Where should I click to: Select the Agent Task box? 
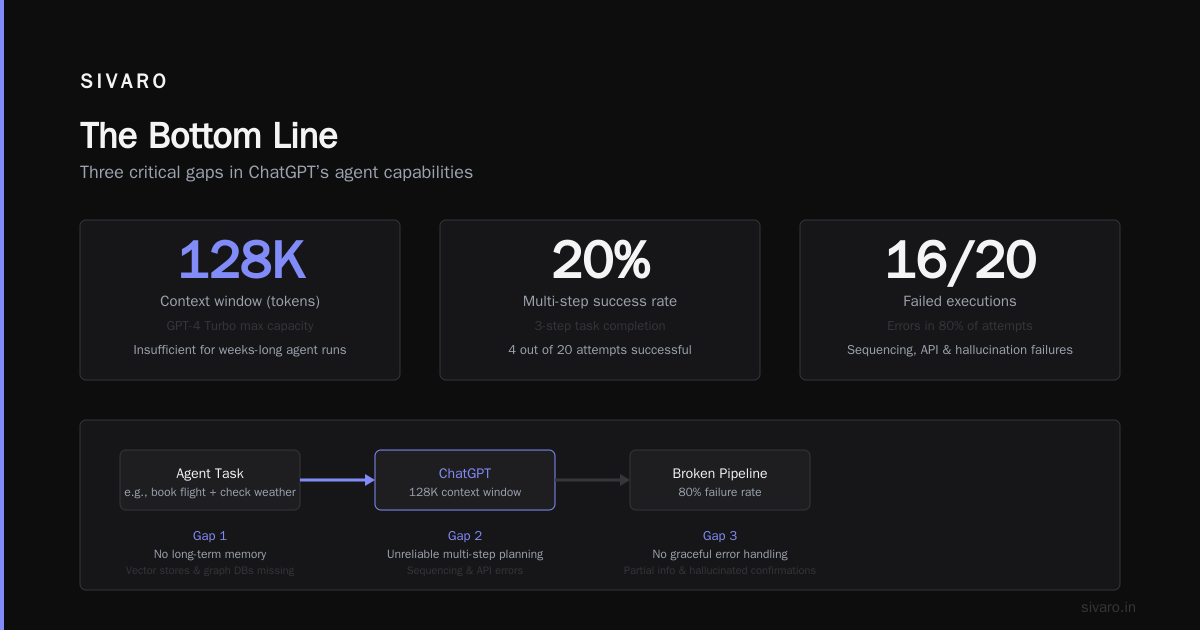point(210,480)
